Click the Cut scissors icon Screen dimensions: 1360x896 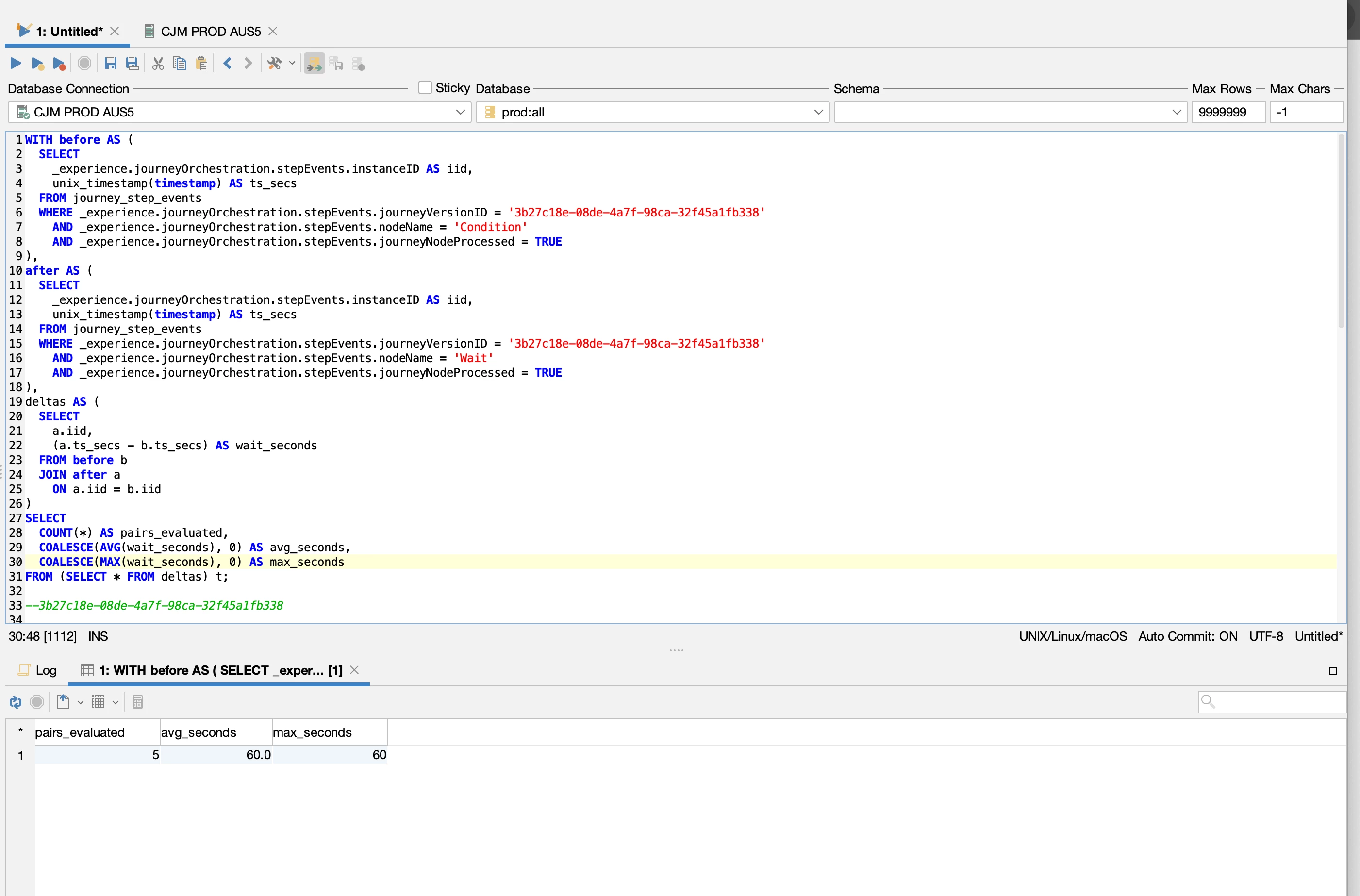tap(158, 63)
